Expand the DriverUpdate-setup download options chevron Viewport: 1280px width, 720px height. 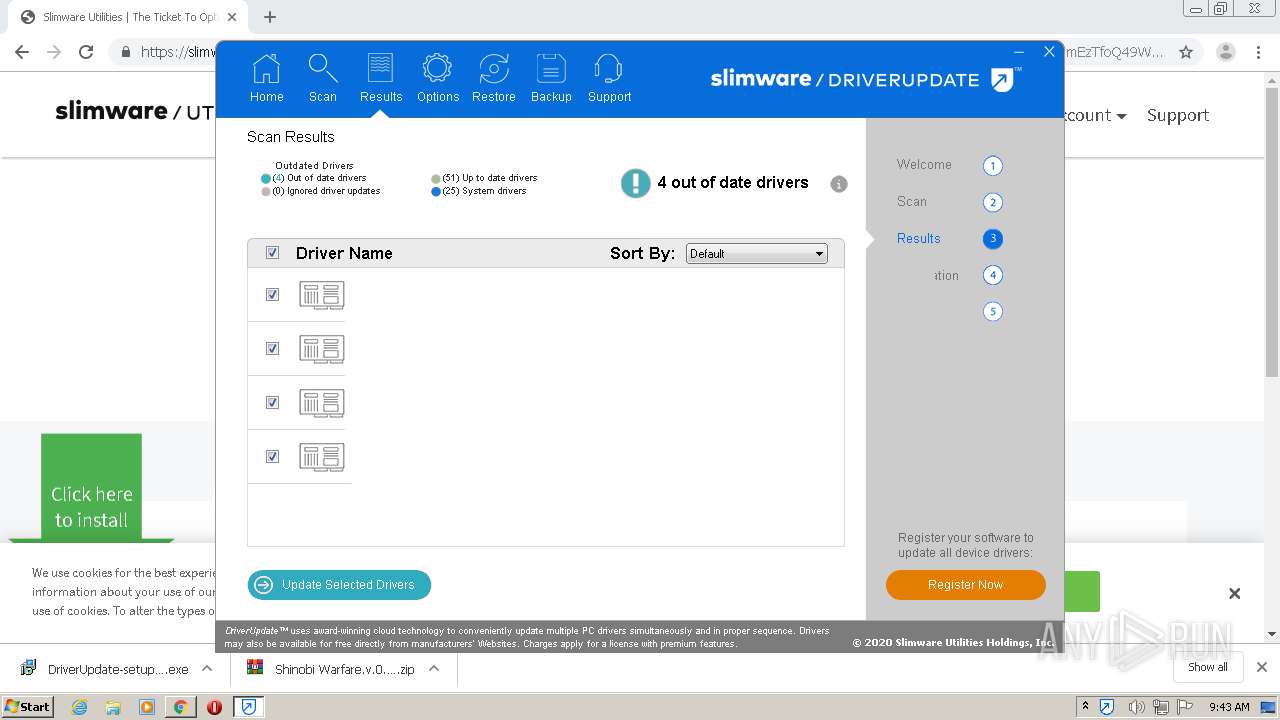coord(207,669)
